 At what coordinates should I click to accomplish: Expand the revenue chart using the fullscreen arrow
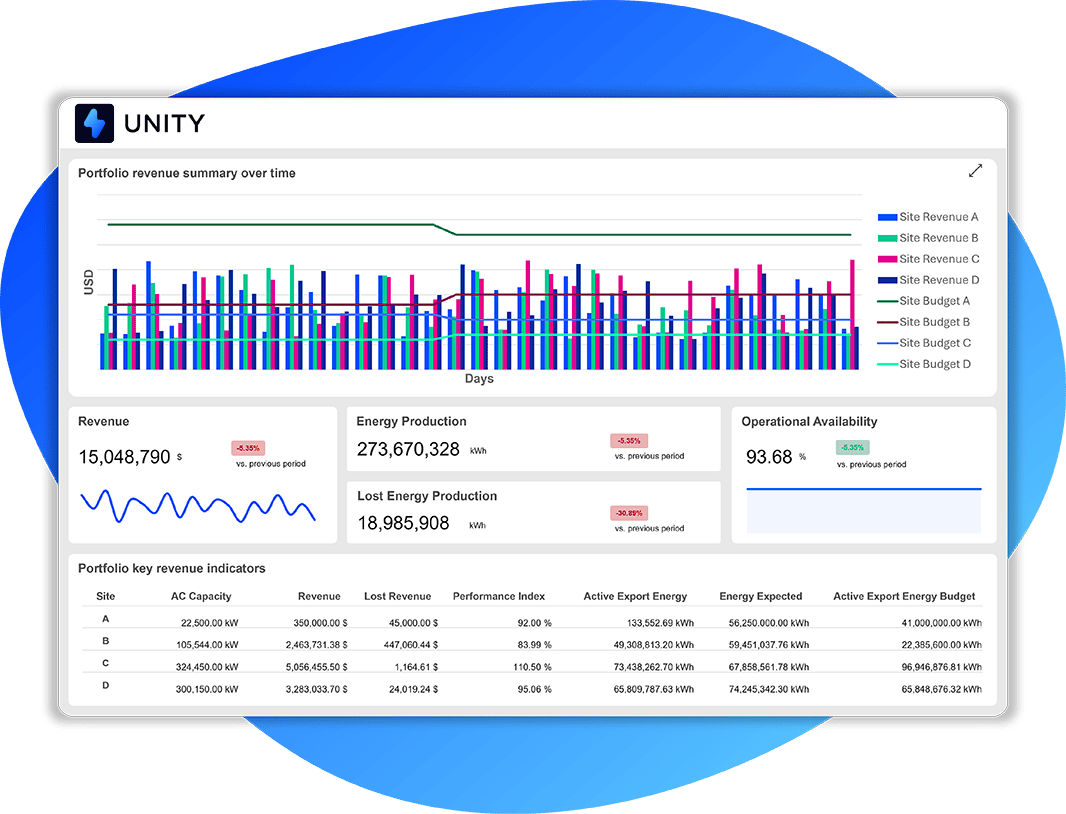coord(976,171)
